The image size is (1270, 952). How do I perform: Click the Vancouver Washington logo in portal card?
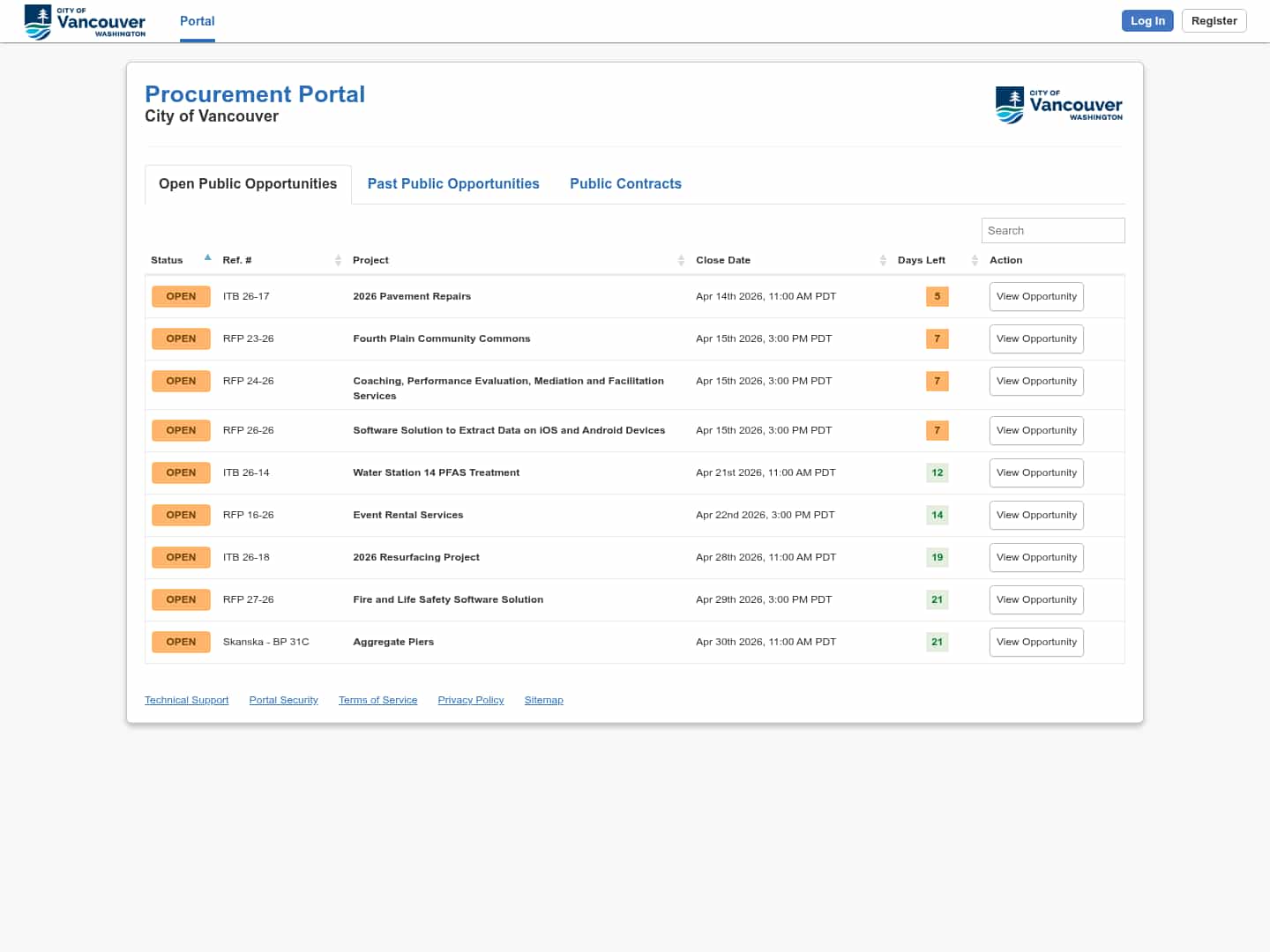click(x=1058, y=105)
